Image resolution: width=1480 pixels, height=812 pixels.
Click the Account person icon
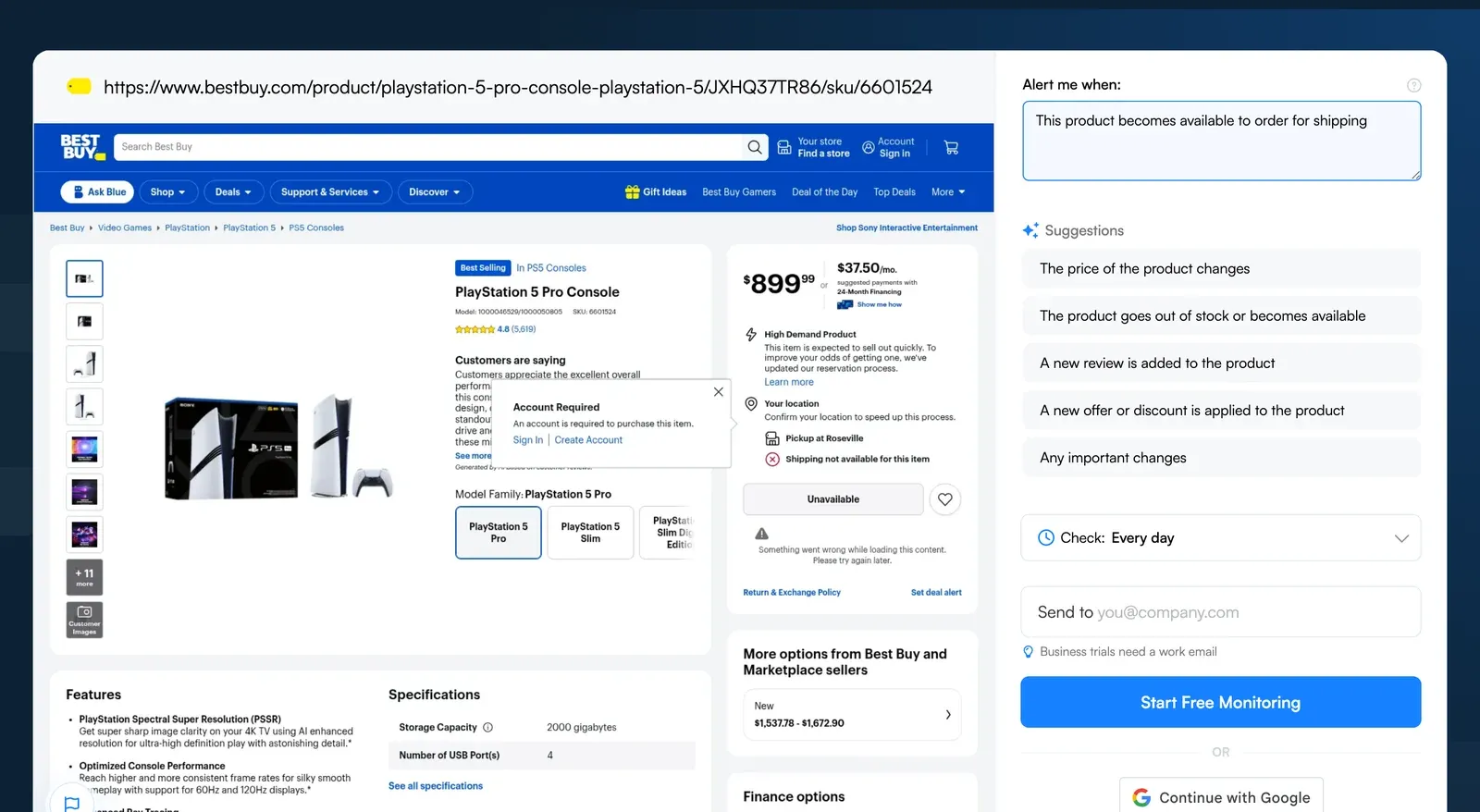[x=868, y=147]
